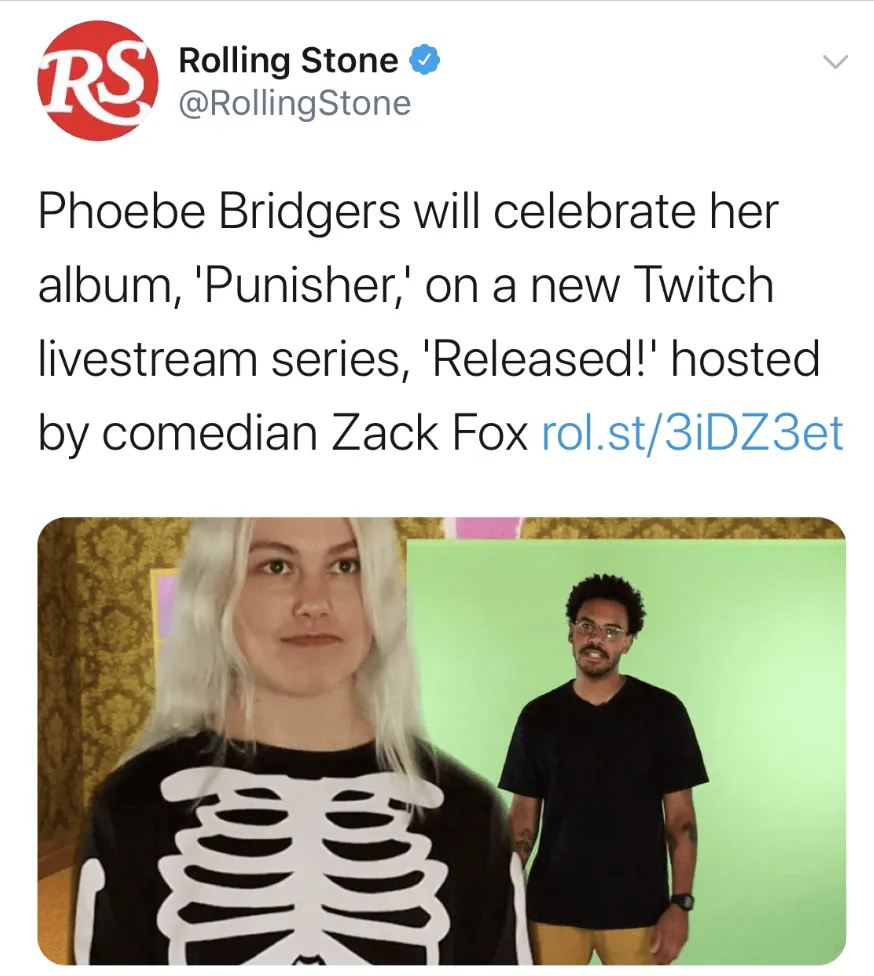The image size is (874, 976).
Task: Click the blue verified checkmark badge
Action: pyautogui.click(x=425, y=60)
